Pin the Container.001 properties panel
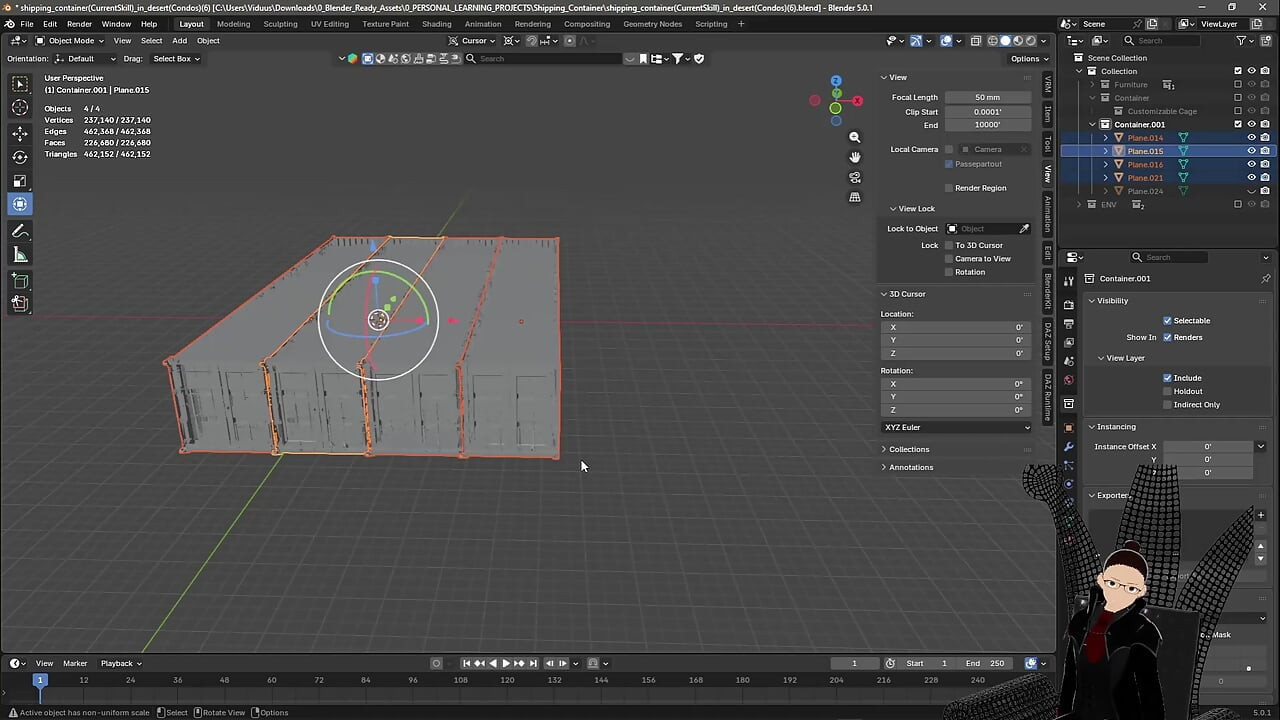The height and width of the screenshot is (720, 1280). (1265, 279)
